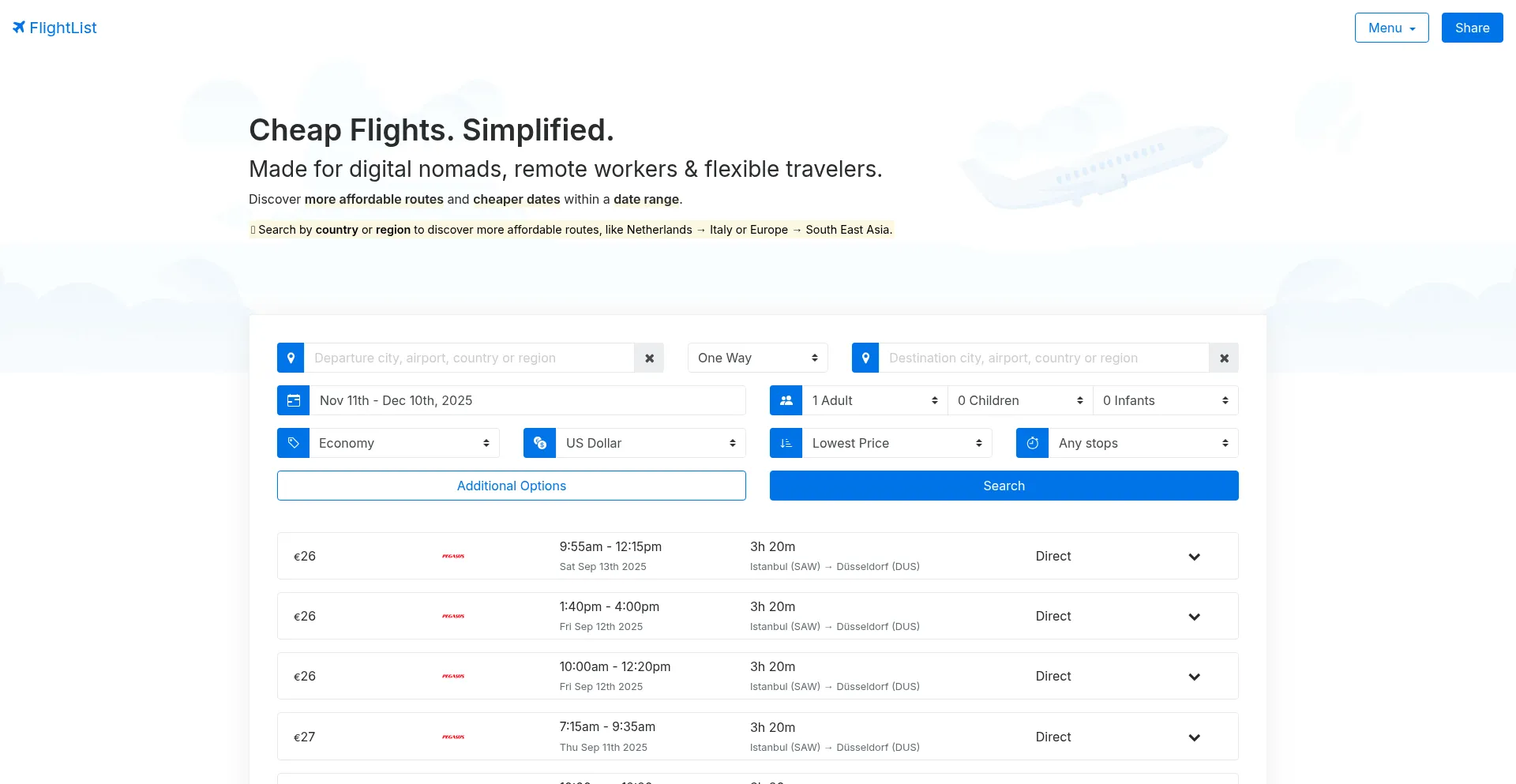Open the Menu dropdown in header

(x=1391, y=28)
